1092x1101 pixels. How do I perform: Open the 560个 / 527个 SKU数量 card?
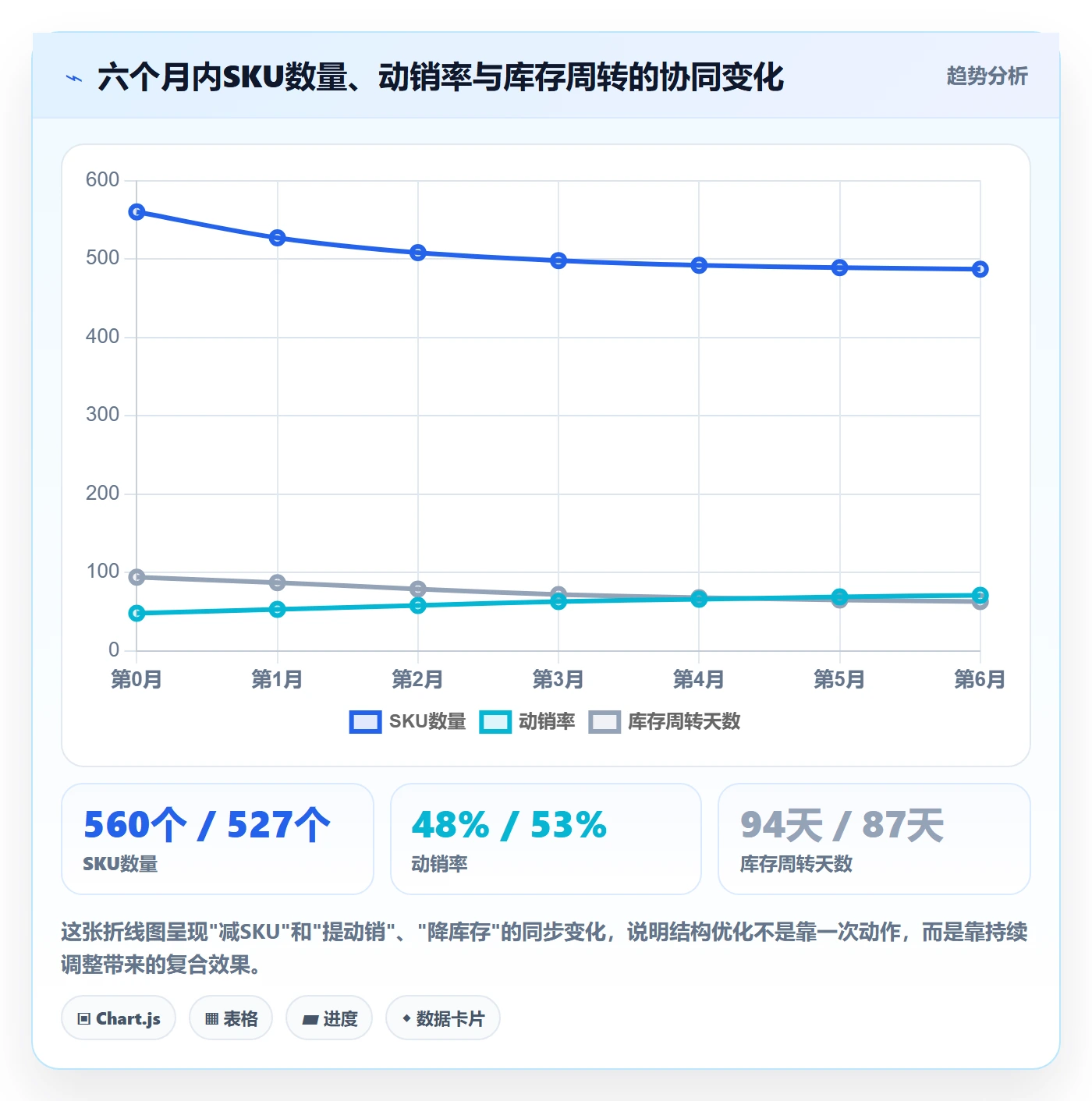click(218, 839)
